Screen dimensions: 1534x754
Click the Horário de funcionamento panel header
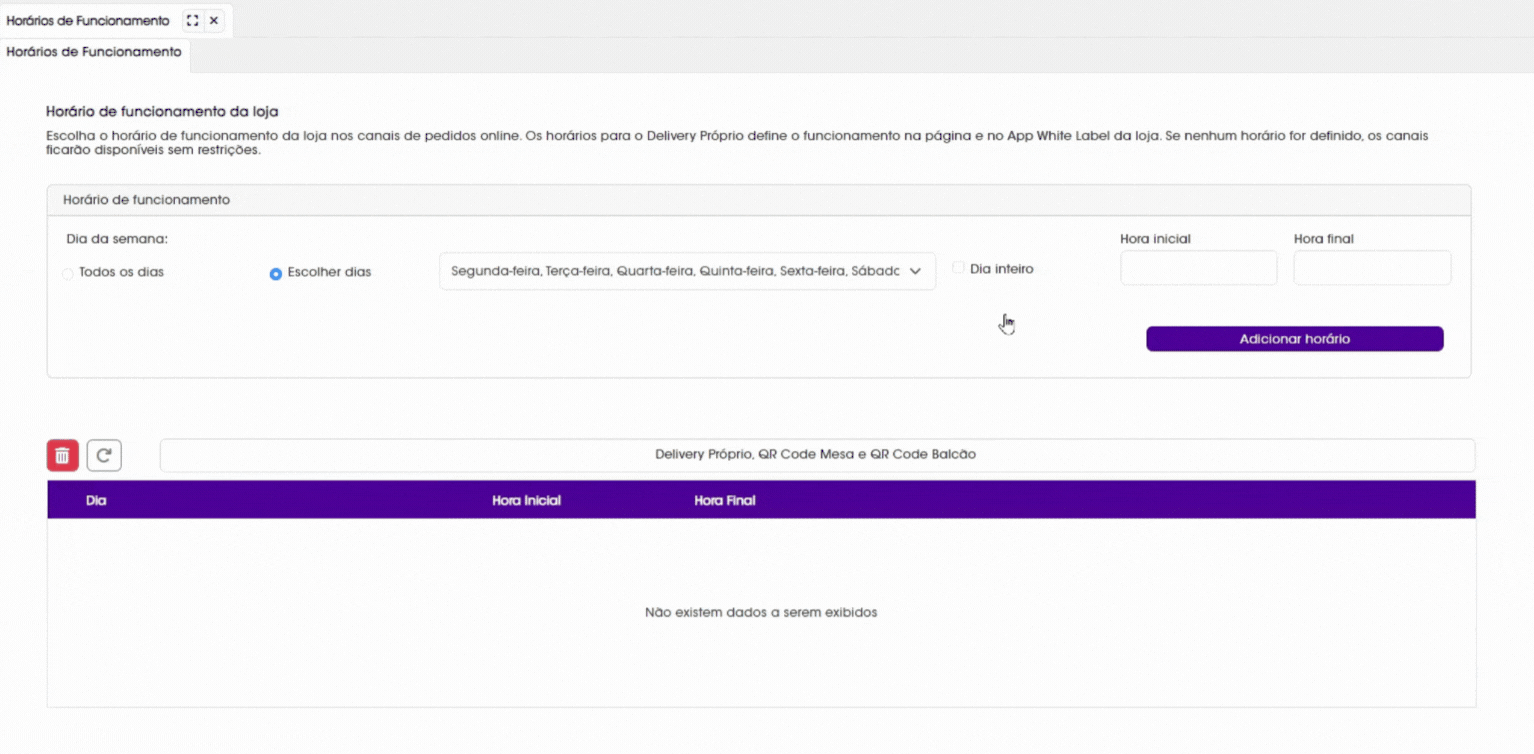point(147,200)
